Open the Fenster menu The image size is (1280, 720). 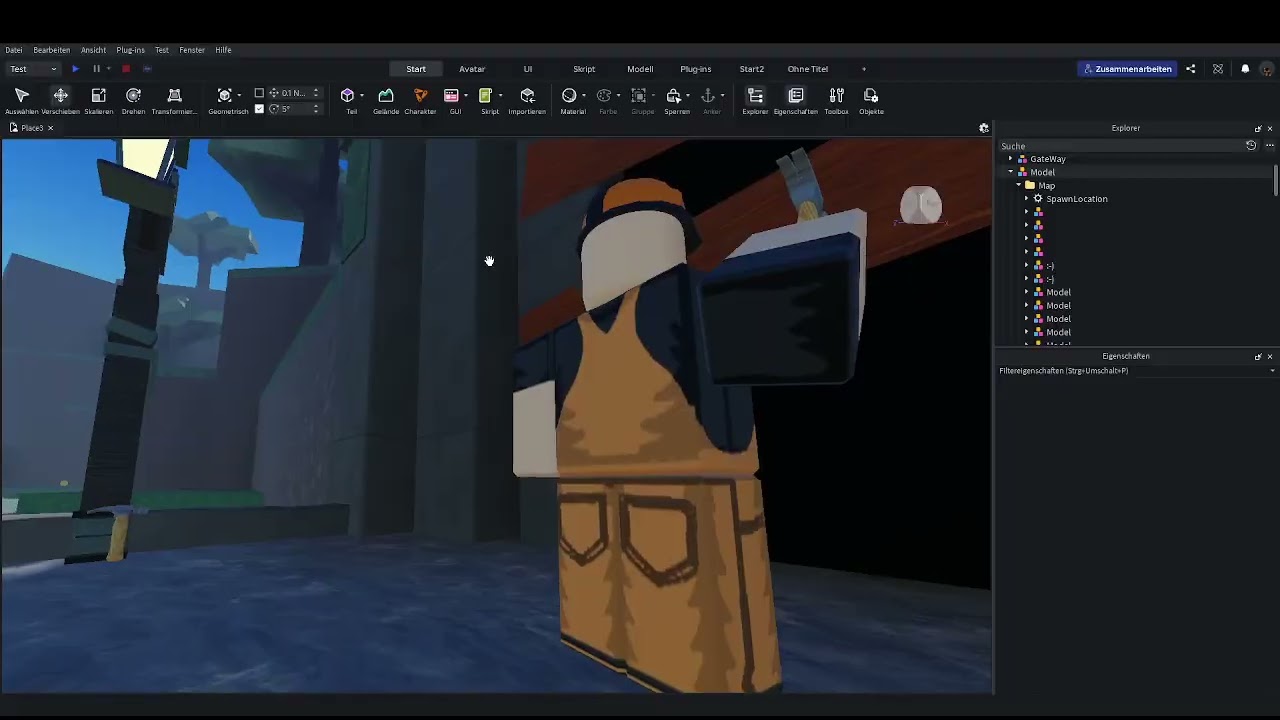(x=192, y=50)
